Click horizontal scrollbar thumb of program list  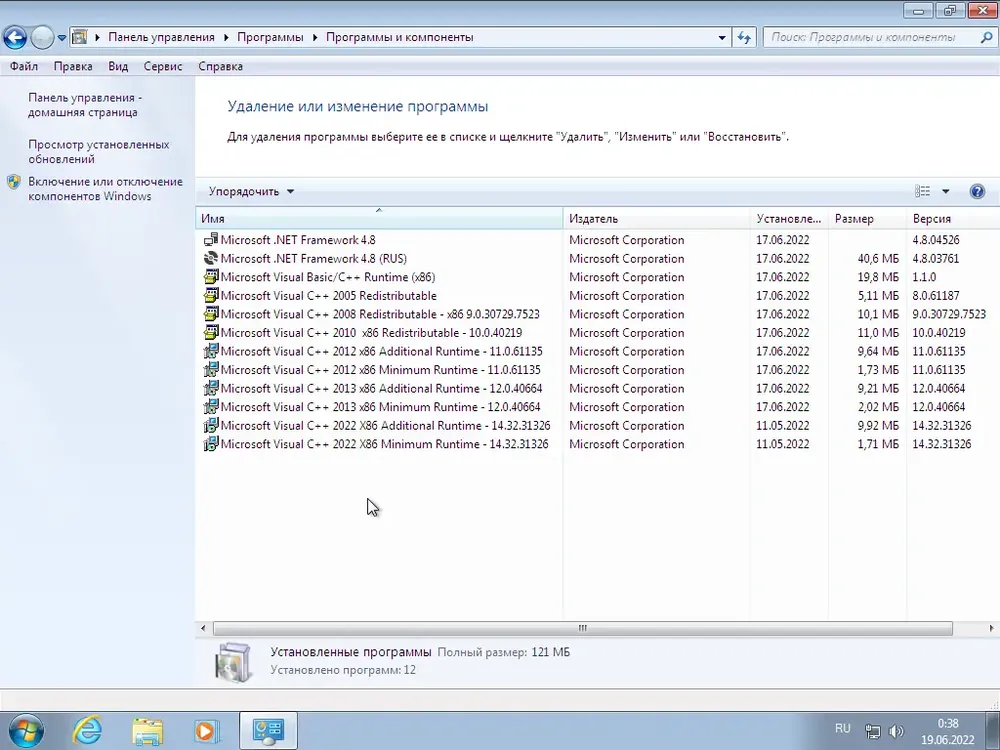click(x=582, y=628)
